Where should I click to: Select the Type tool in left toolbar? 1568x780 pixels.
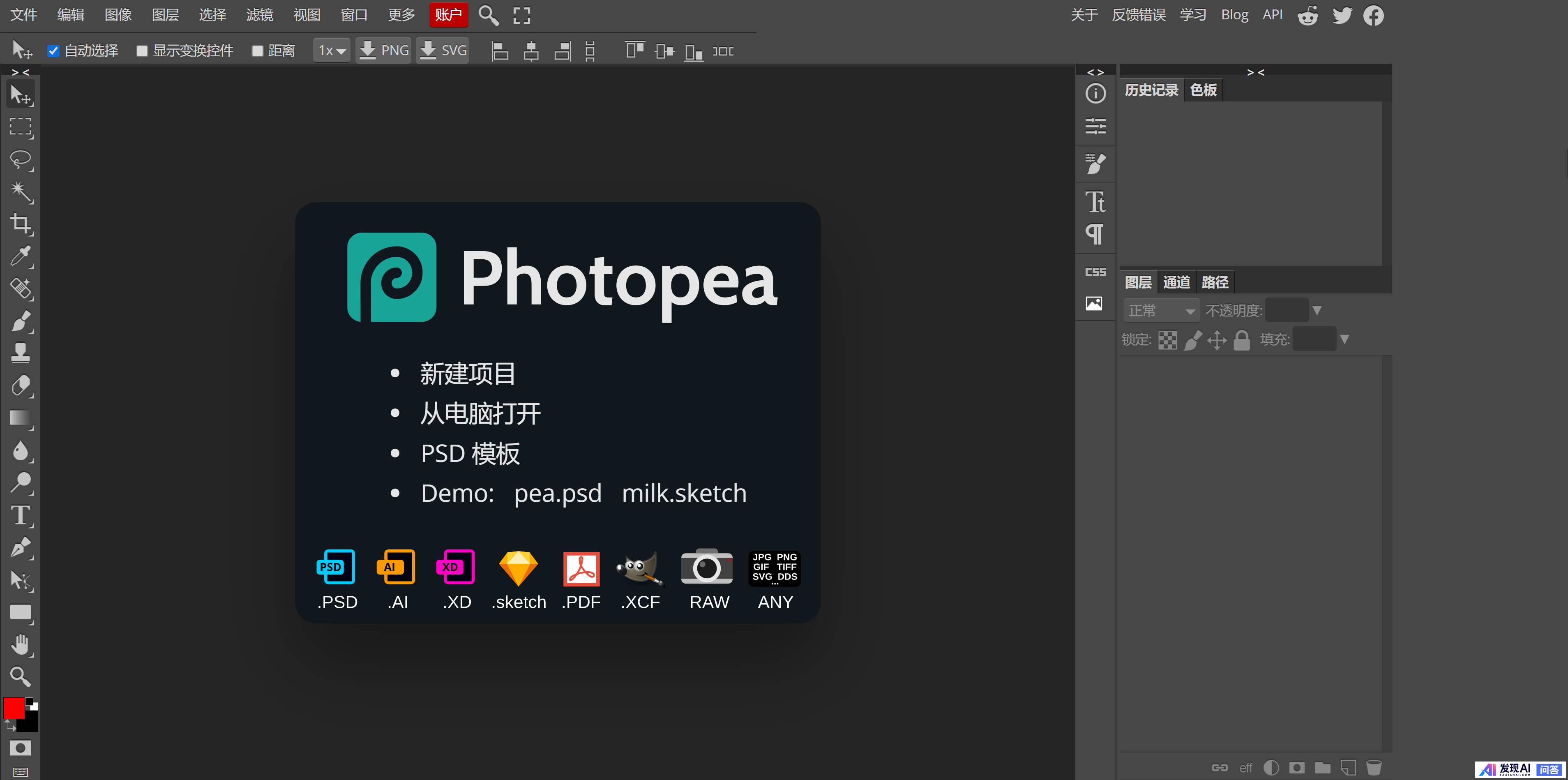coord(21,515)
